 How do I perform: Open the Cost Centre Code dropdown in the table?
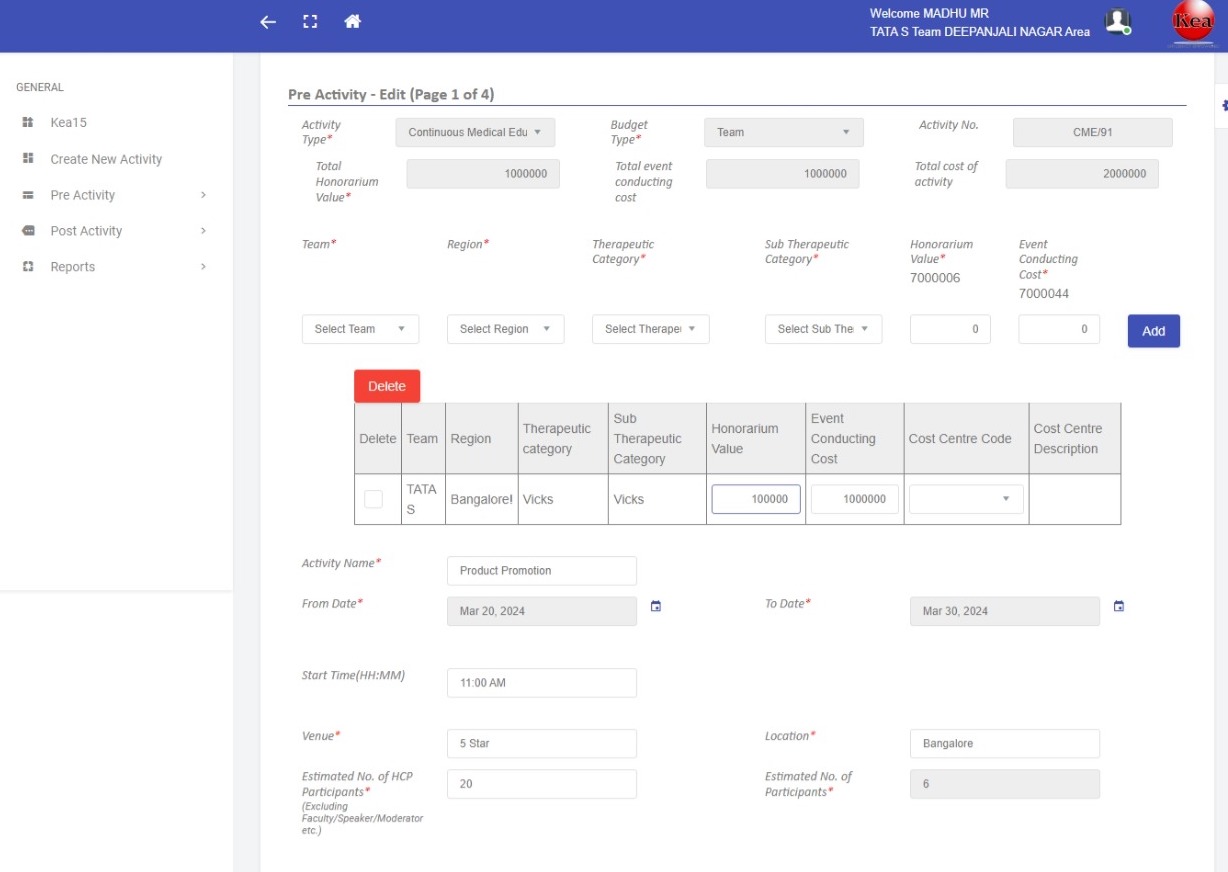963,498
